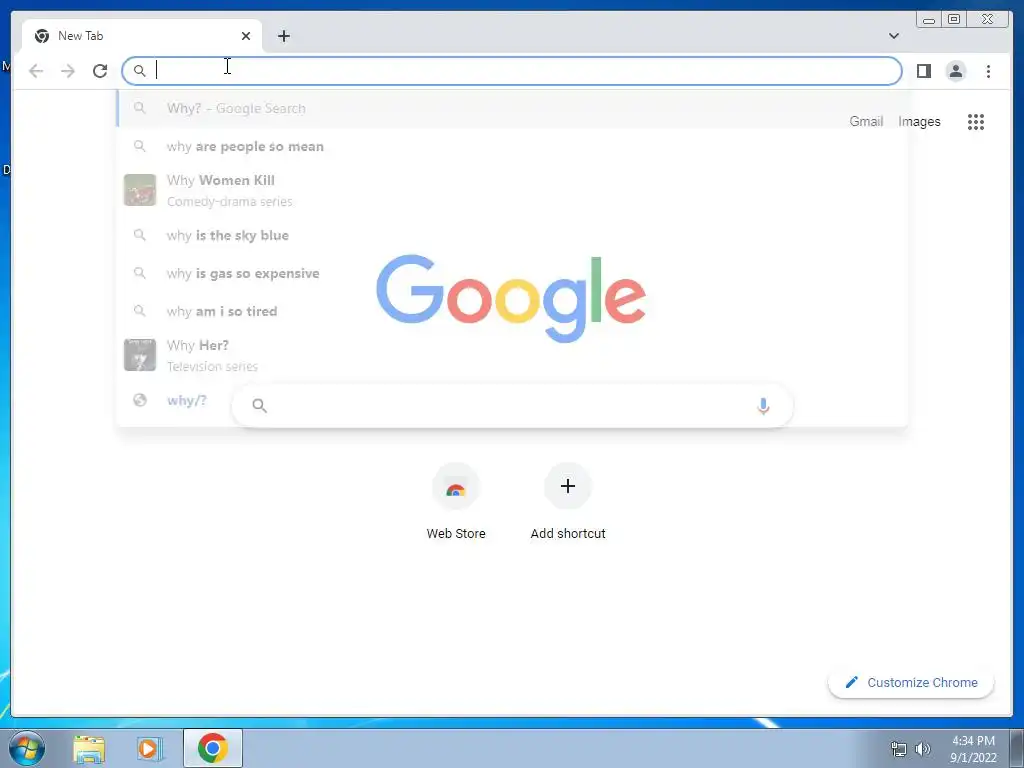The height and width of the screenshot is (768, 1024).
Task: Choose 'why is gas so expensive' suggestion
Action: coord(511,273)
